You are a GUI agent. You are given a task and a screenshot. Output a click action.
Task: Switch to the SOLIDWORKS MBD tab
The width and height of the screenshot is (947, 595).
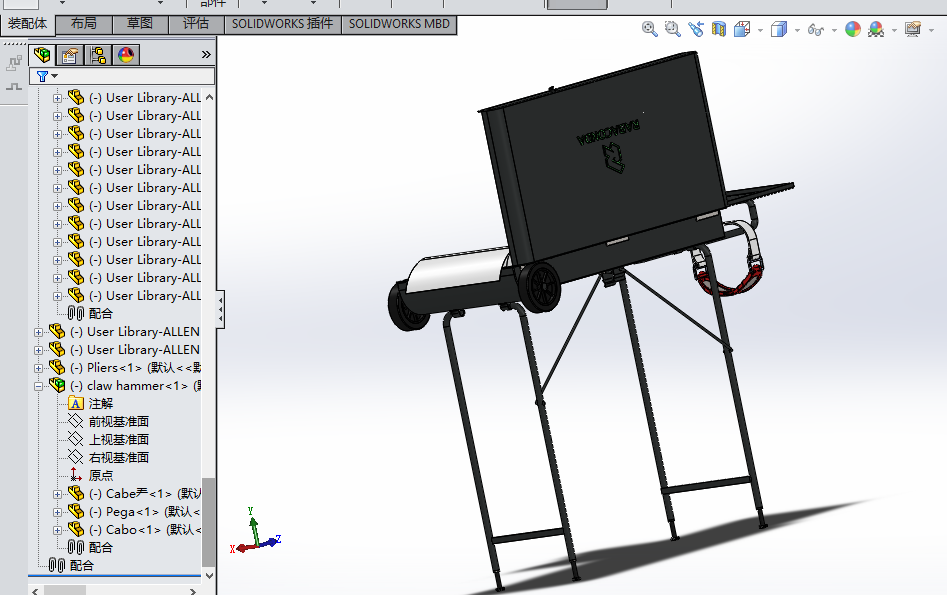coord(399,24)
